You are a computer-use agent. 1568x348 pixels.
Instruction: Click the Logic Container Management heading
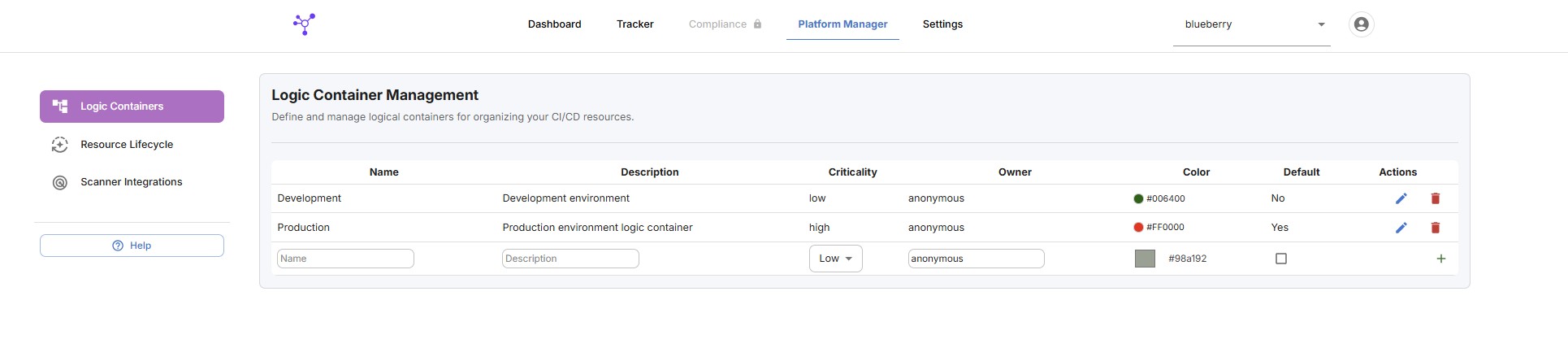(375, 95)
